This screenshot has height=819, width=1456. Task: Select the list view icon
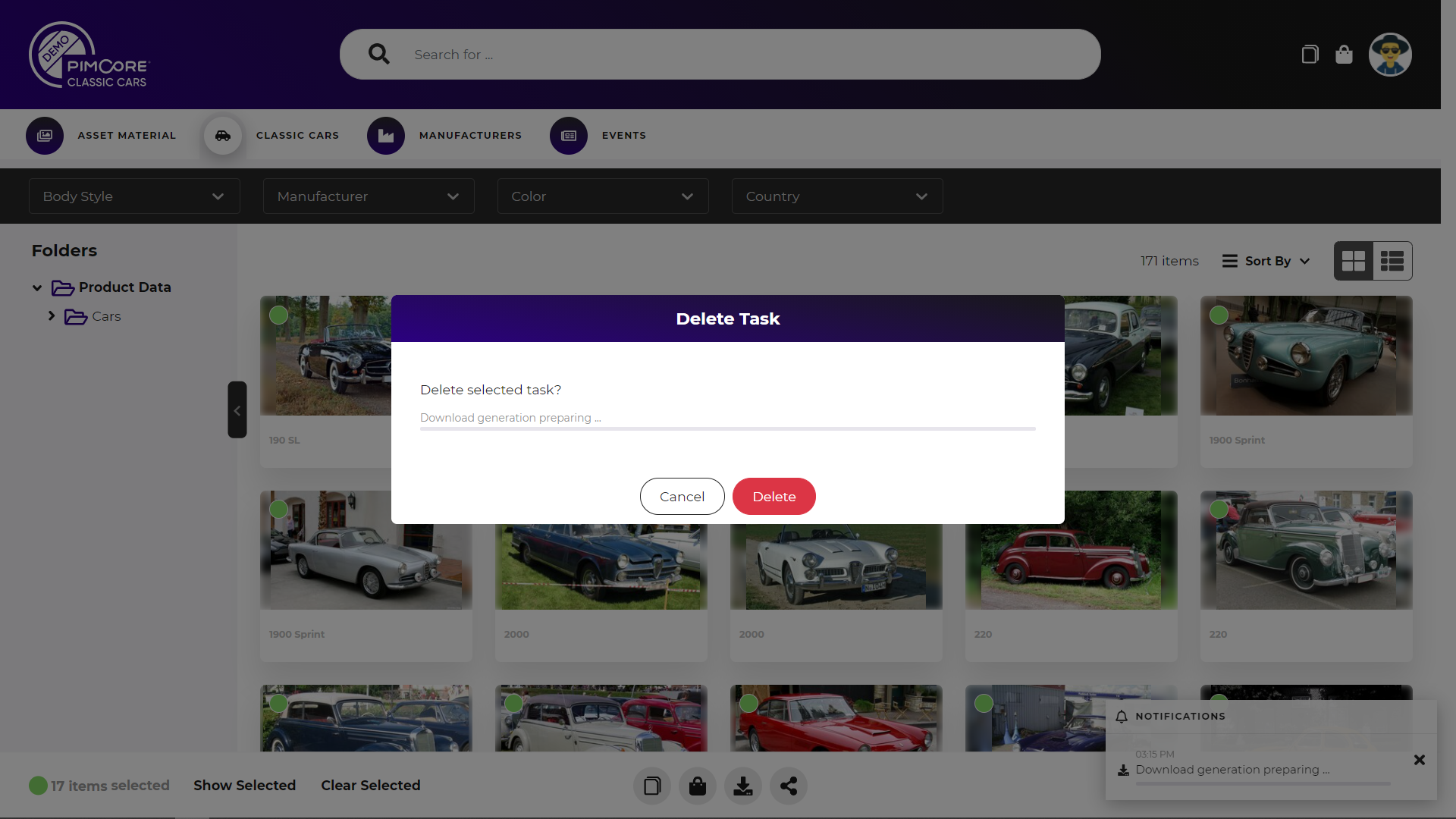pyautogui.click(x=1392, y=261)
